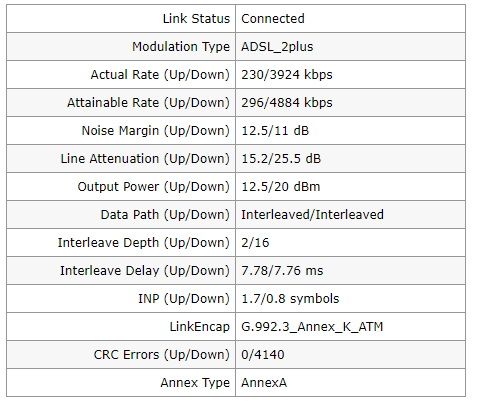The width and height of the screenshot is (486, 413).
Task: Click the INP 1.7/0.8 symbols value
Action: (290, 299)
